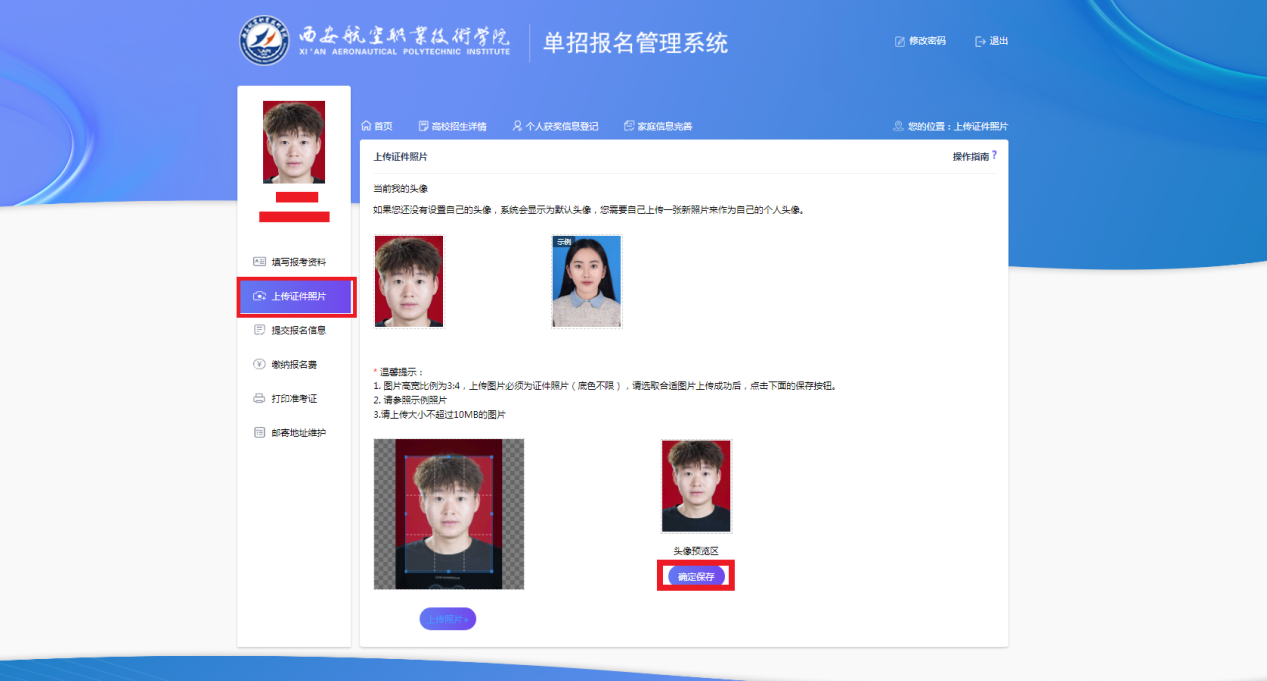The image size is (1267, 681).
Task: Click the 缴纳报名费 yen coin icon
Action: point(259,364)
